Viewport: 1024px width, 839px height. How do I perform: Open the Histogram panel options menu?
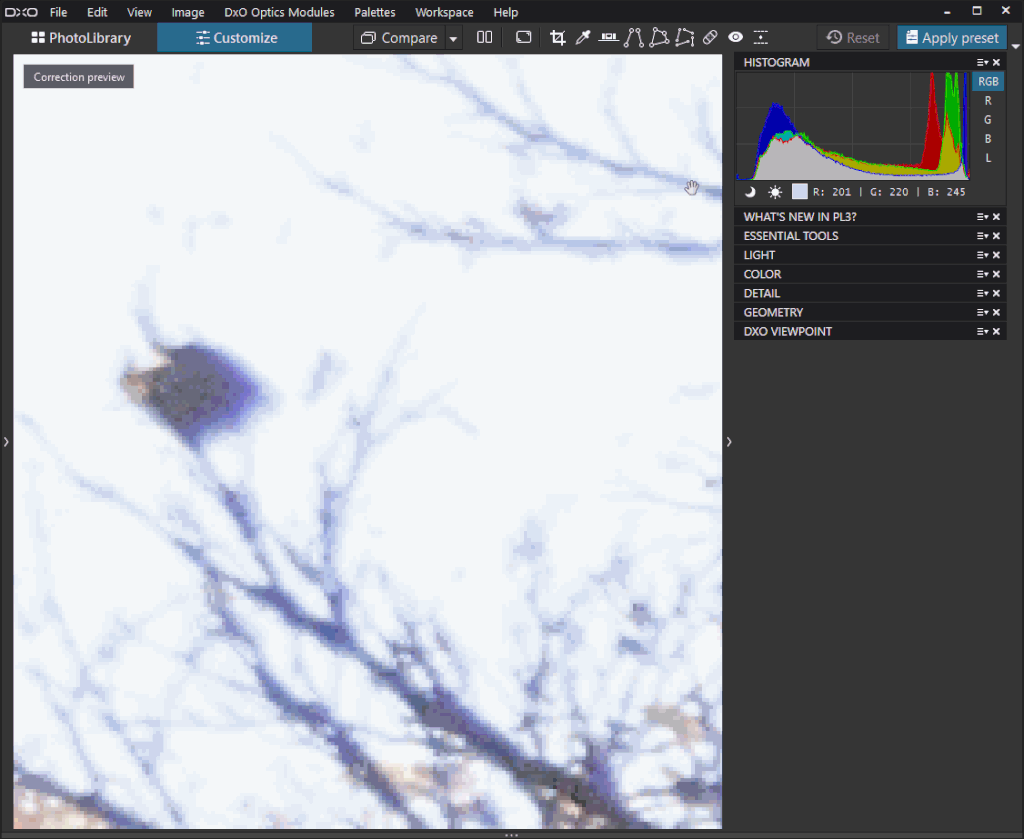pyautogui.click(x=981, y=62)
